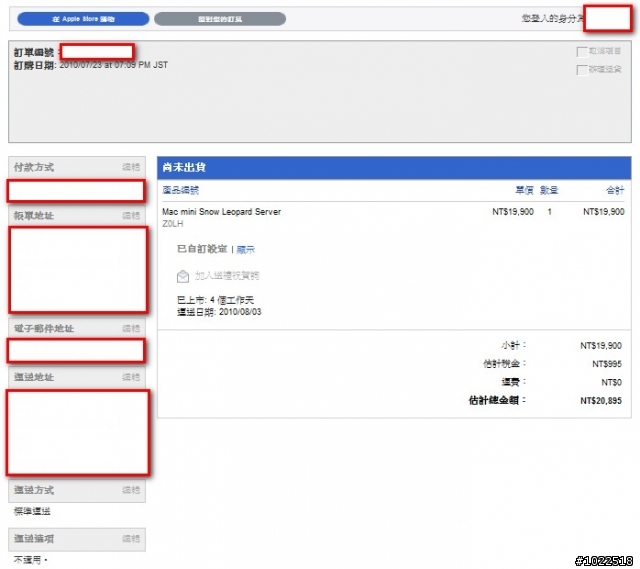Click the 標準運送 shipping method text
Screen dimensions: 640x569
tap(32, 511)
